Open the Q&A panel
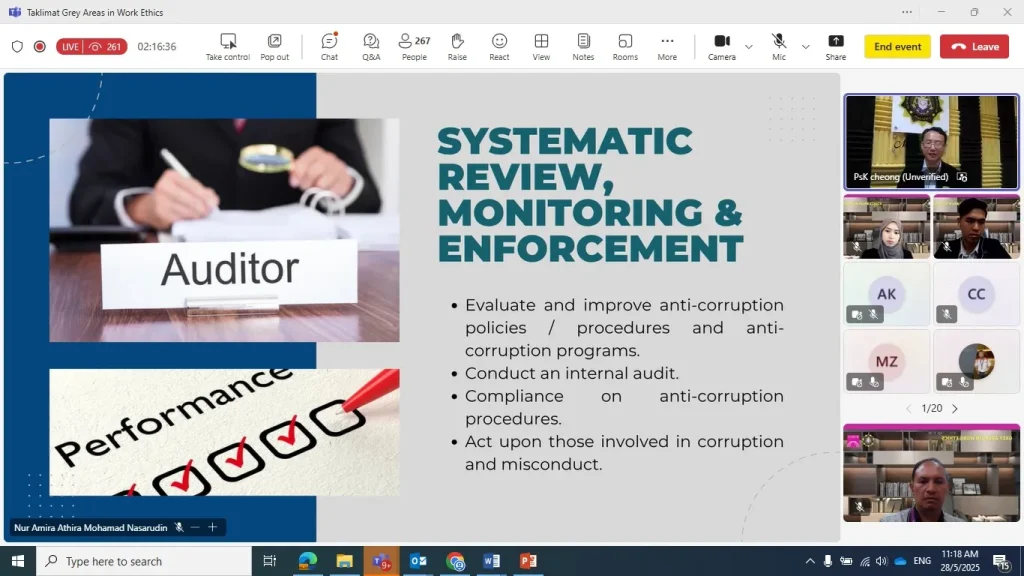This screenshot has width=1024, height=576. pos(371,46)
